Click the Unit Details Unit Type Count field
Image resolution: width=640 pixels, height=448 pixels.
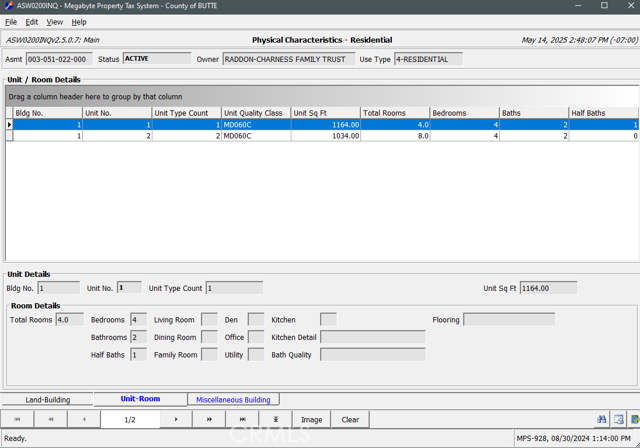pyautogui.click(x=234, y=288)
